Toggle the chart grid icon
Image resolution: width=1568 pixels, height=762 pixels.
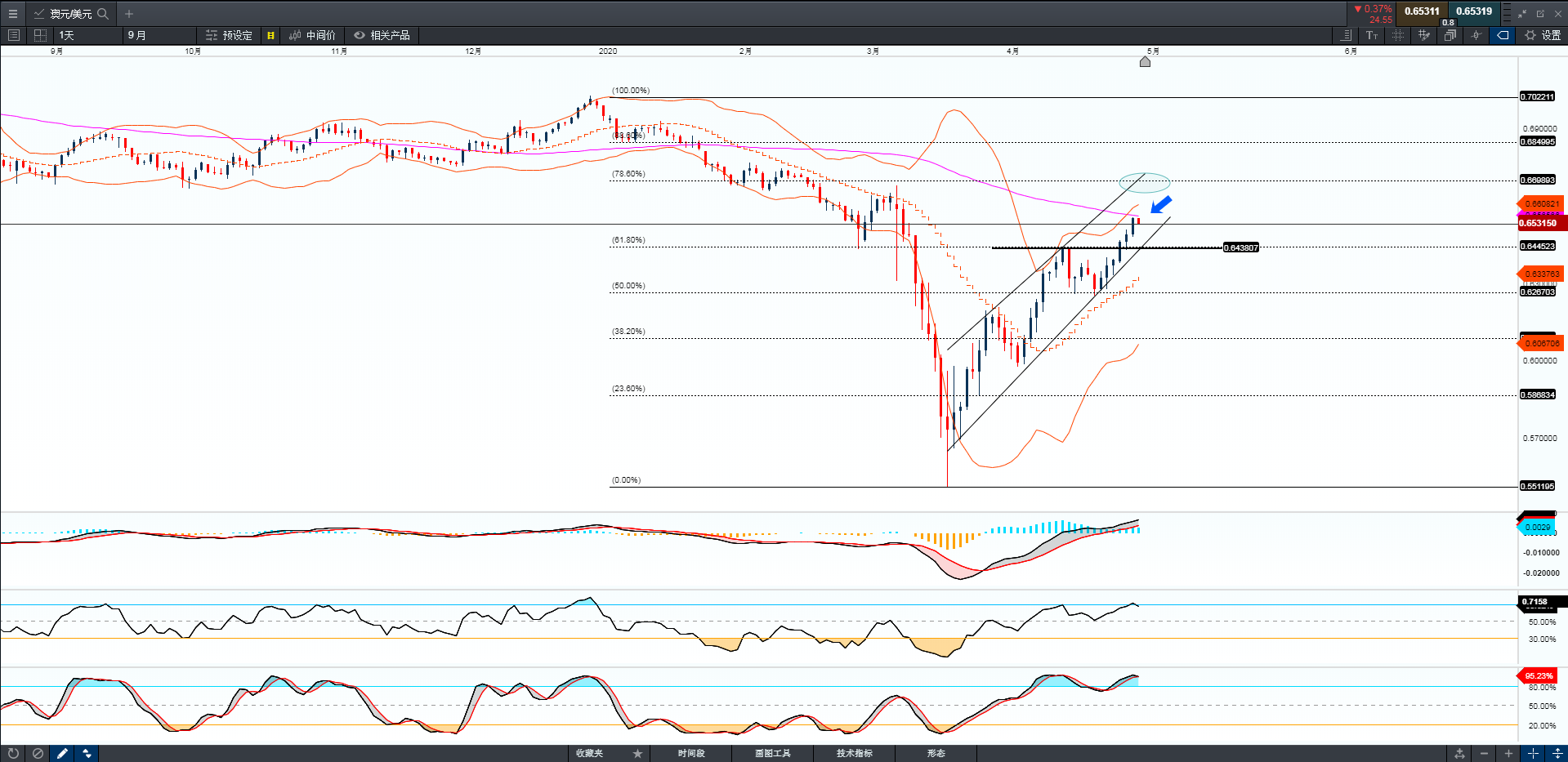[x=1398, y=35]
